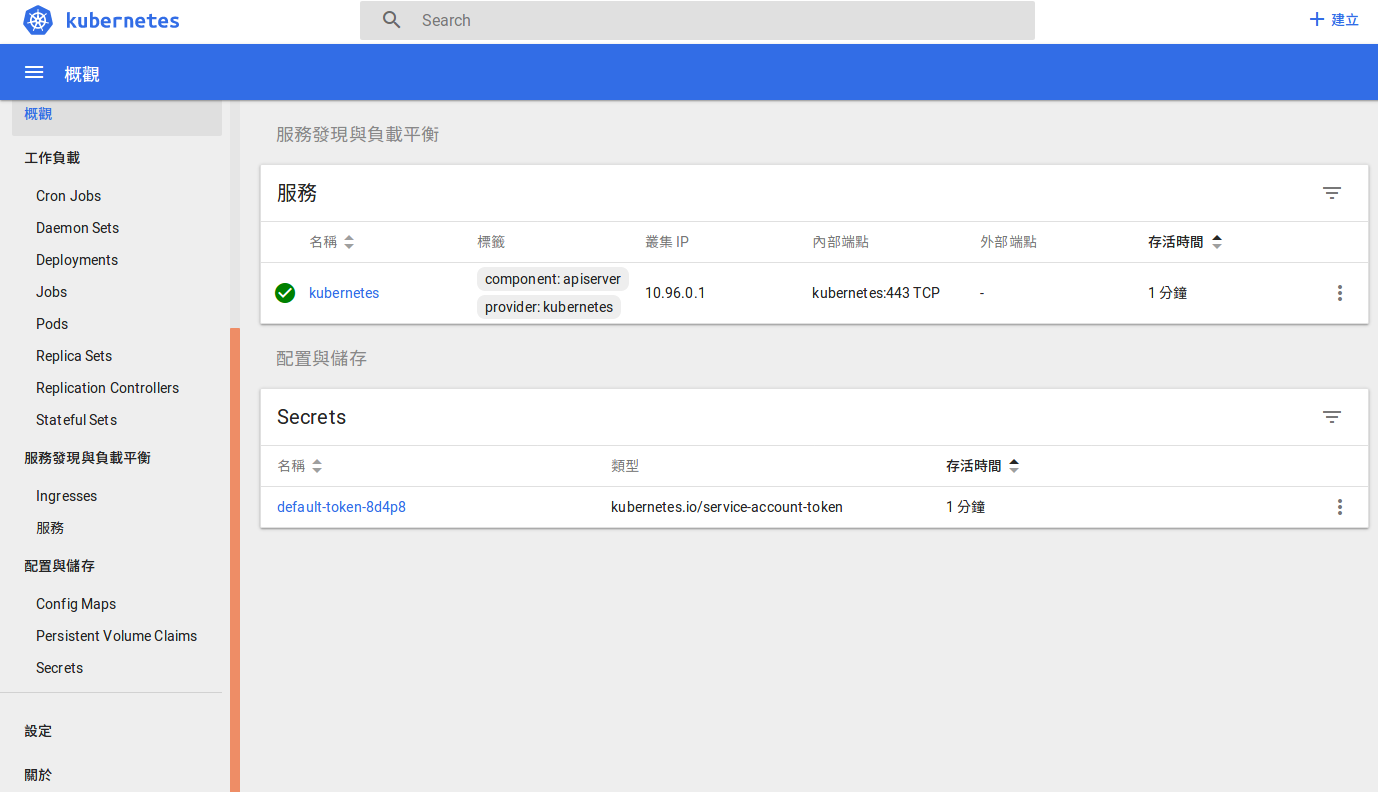1378x792 pixels.
Task: Open the filter icon in 服務 card
Action: (x=1332, y=193)
